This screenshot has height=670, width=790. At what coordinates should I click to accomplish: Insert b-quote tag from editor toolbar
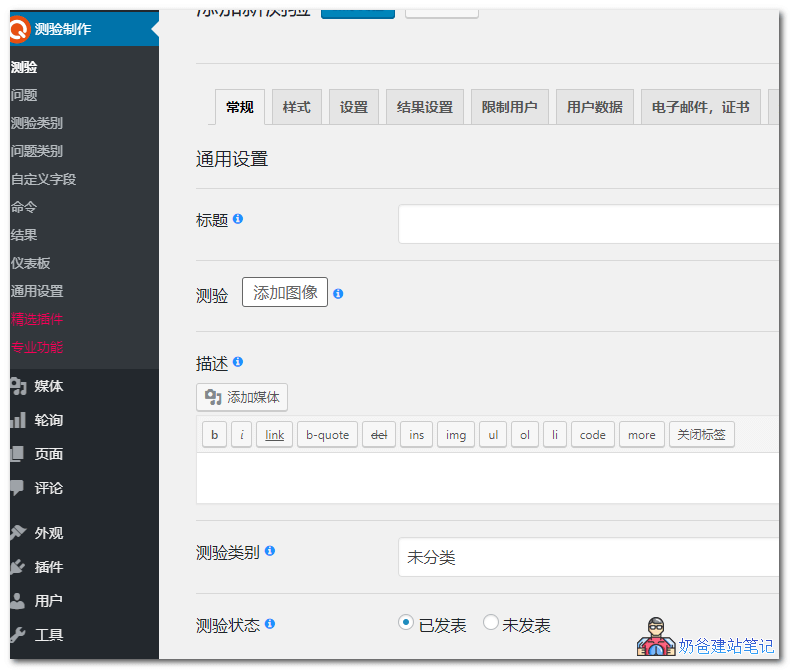(327, 435)
